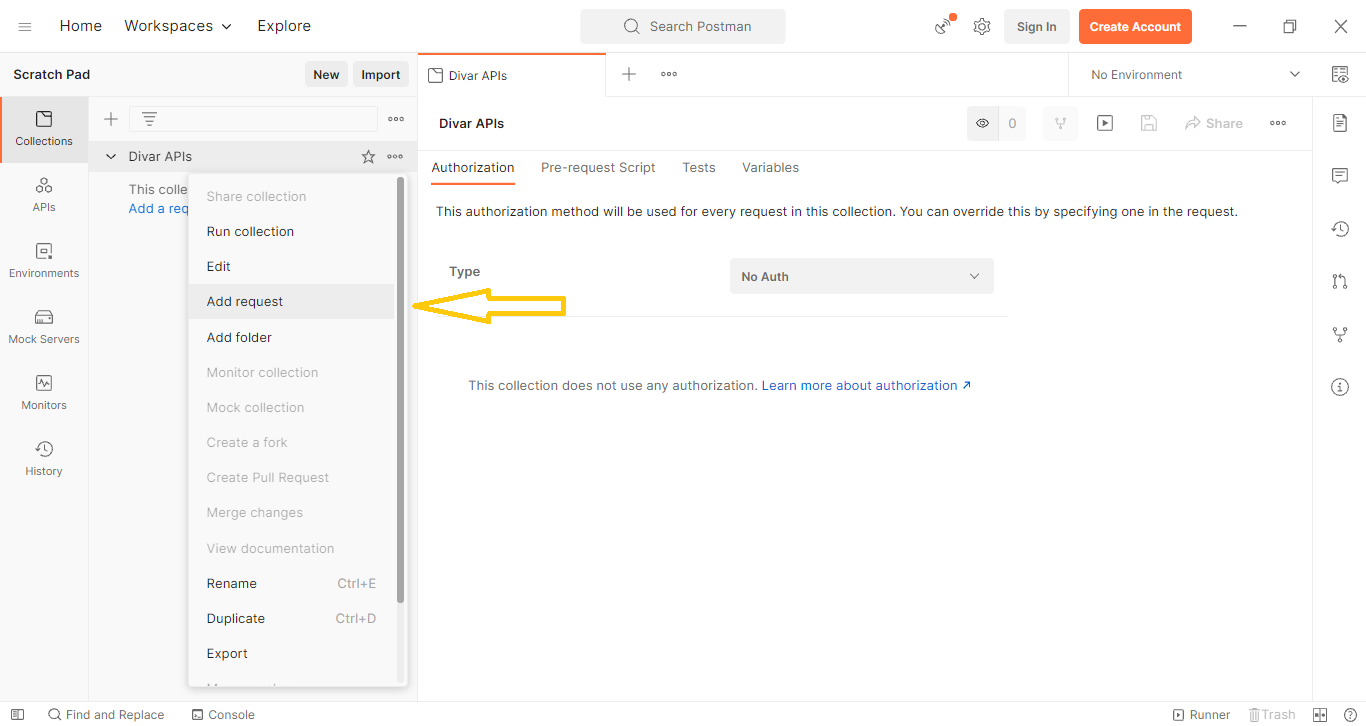Select the Authorization tab
This screenshot has height=726, width=1366.
[x=473, y=168]
